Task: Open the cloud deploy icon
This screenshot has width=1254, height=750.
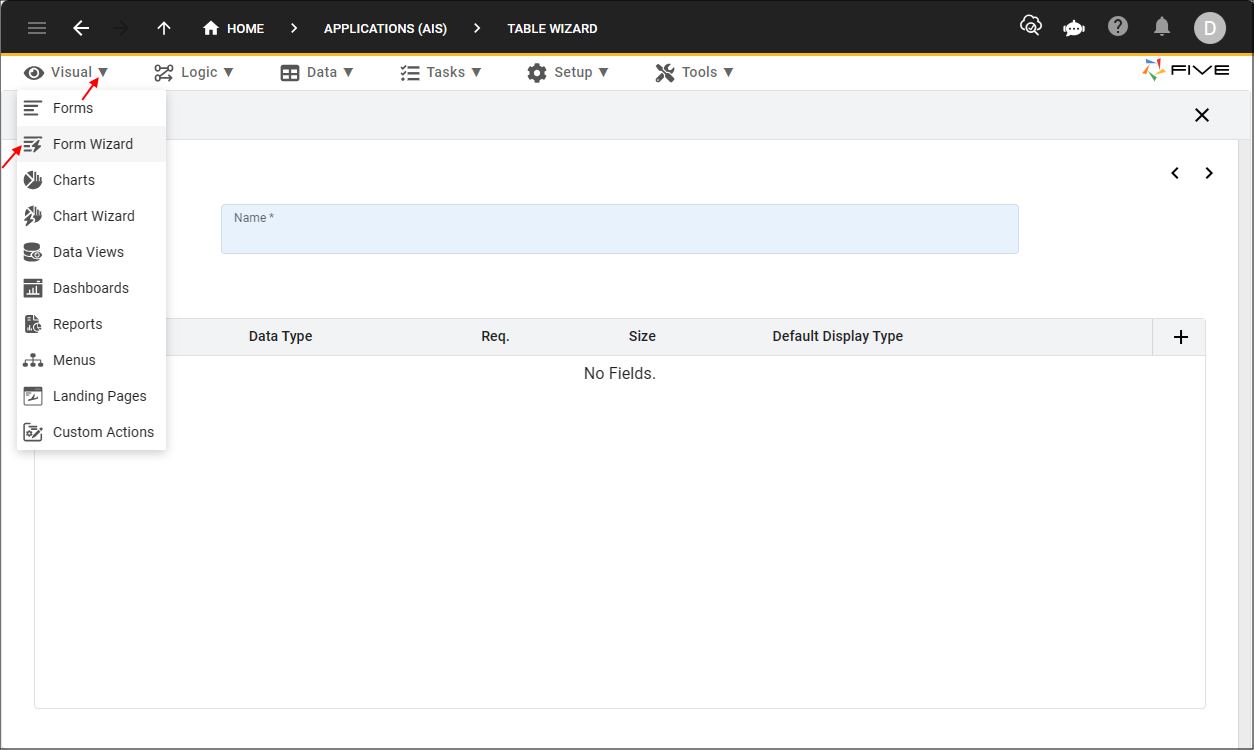Action: pos(1030,26)
